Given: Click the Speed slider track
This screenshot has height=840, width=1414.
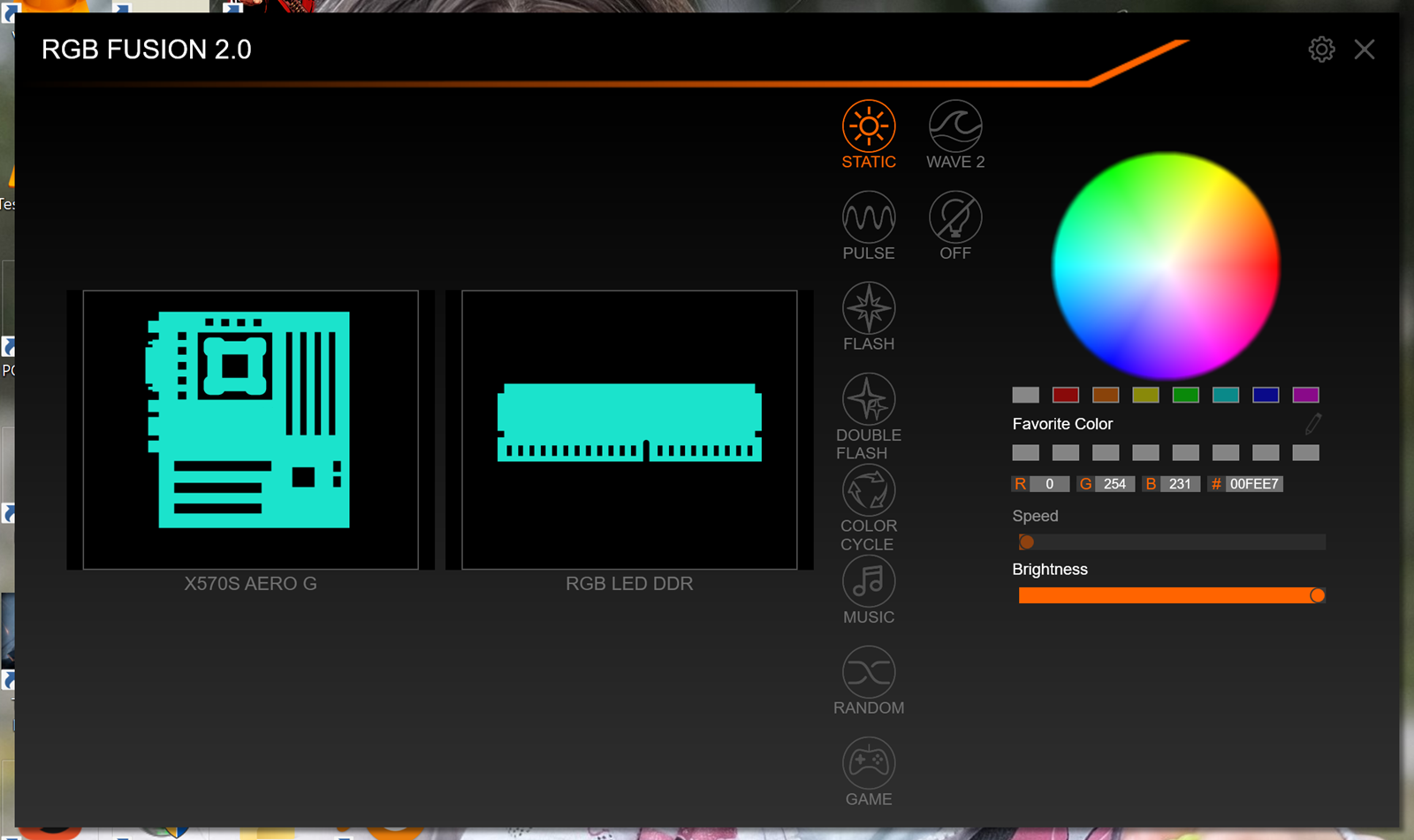Looking at the screenshot, I should tap(1172, 542).
